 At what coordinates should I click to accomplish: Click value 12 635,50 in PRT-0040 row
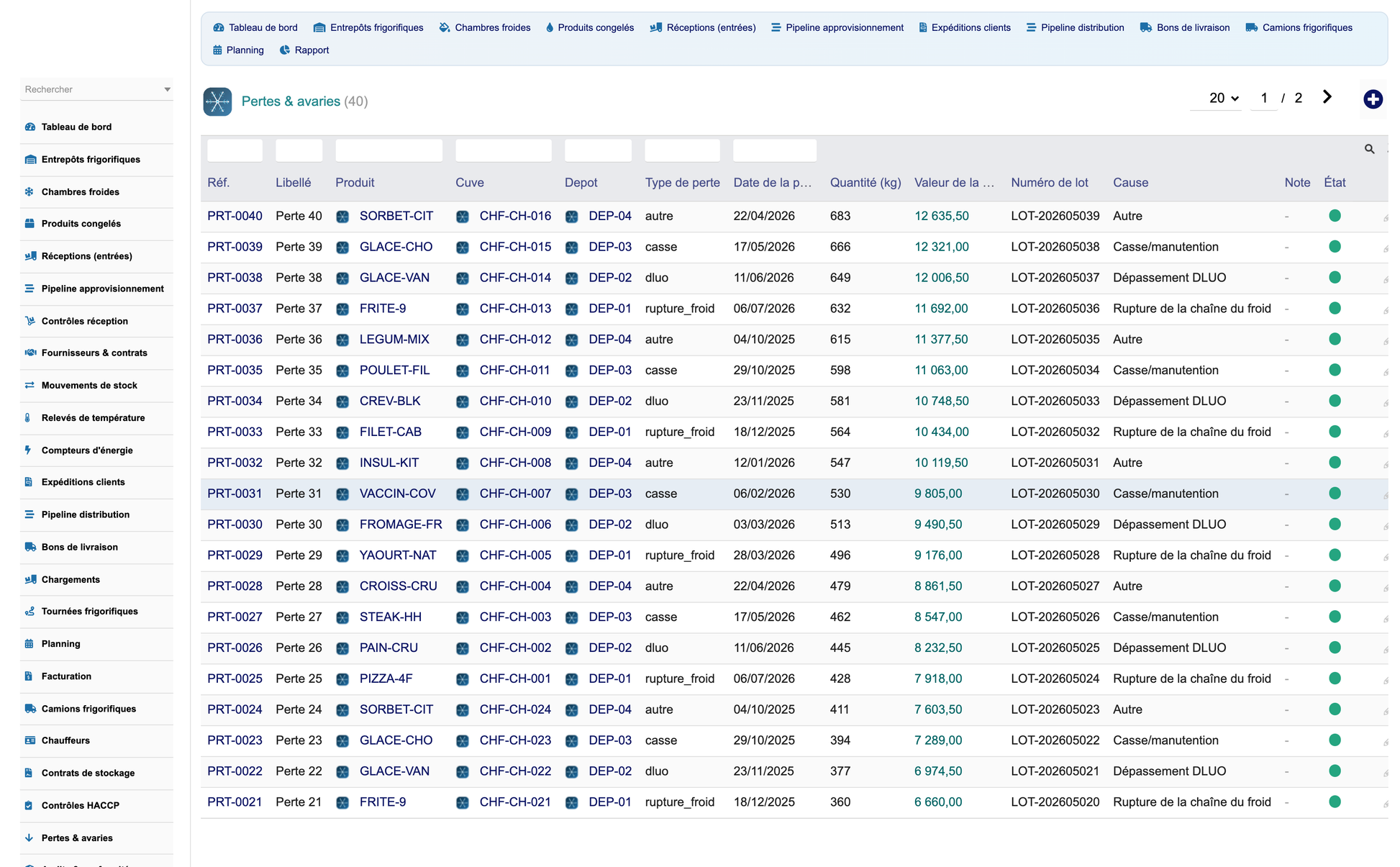click(x=941, y=216)
